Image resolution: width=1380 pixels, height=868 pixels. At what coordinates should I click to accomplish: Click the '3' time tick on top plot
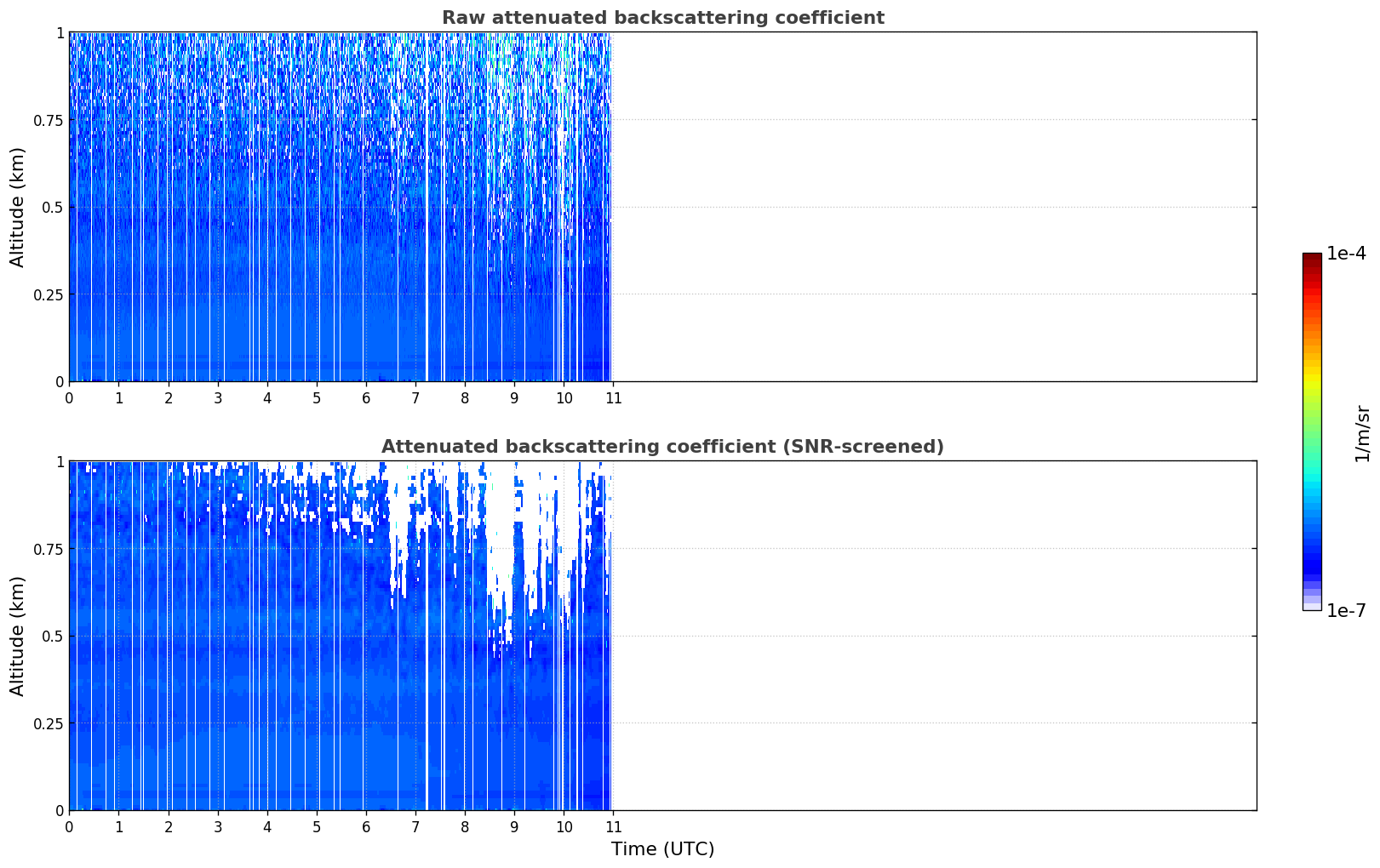point(218,398)
